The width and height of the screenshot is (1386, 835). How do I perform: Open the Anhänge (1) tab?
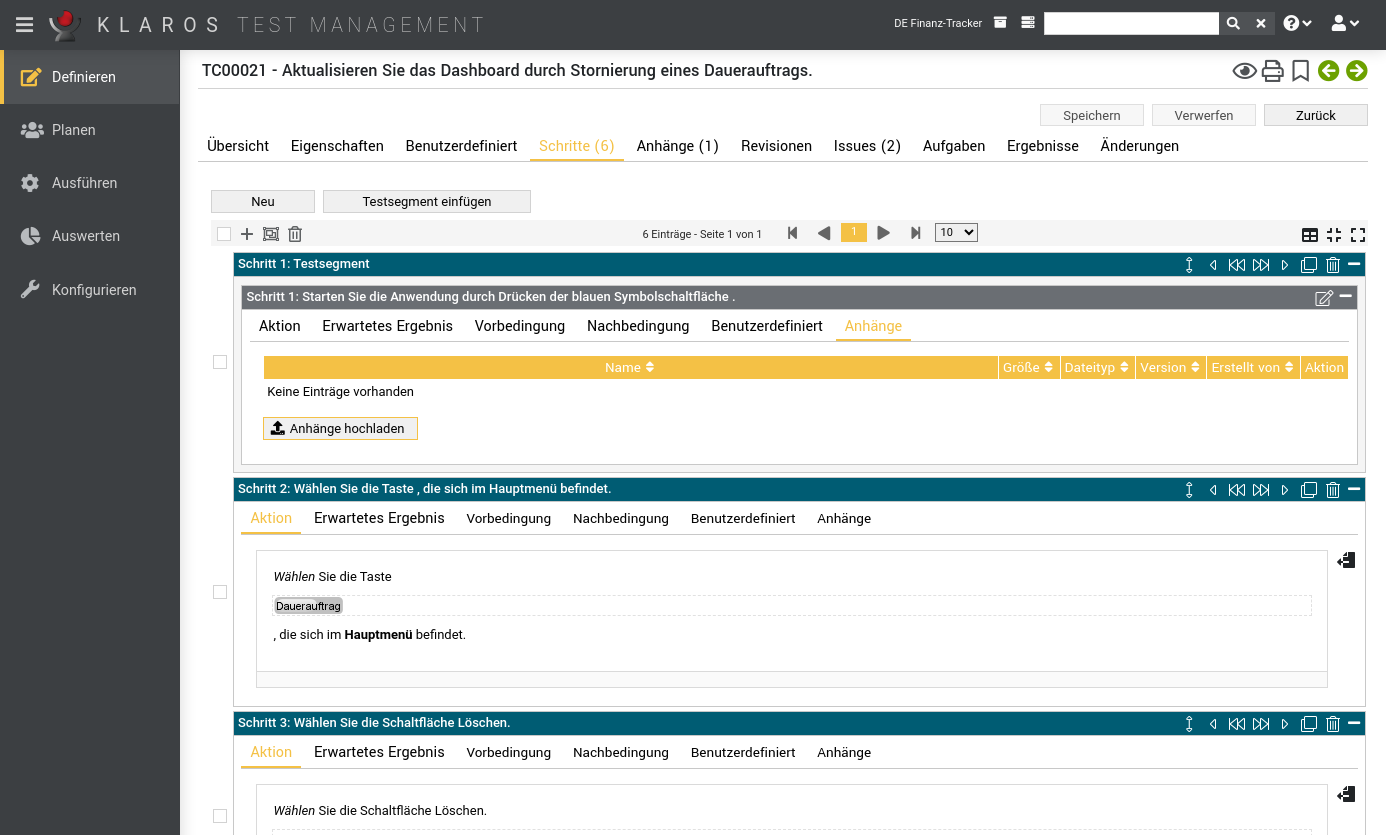[x=678, y=146]
